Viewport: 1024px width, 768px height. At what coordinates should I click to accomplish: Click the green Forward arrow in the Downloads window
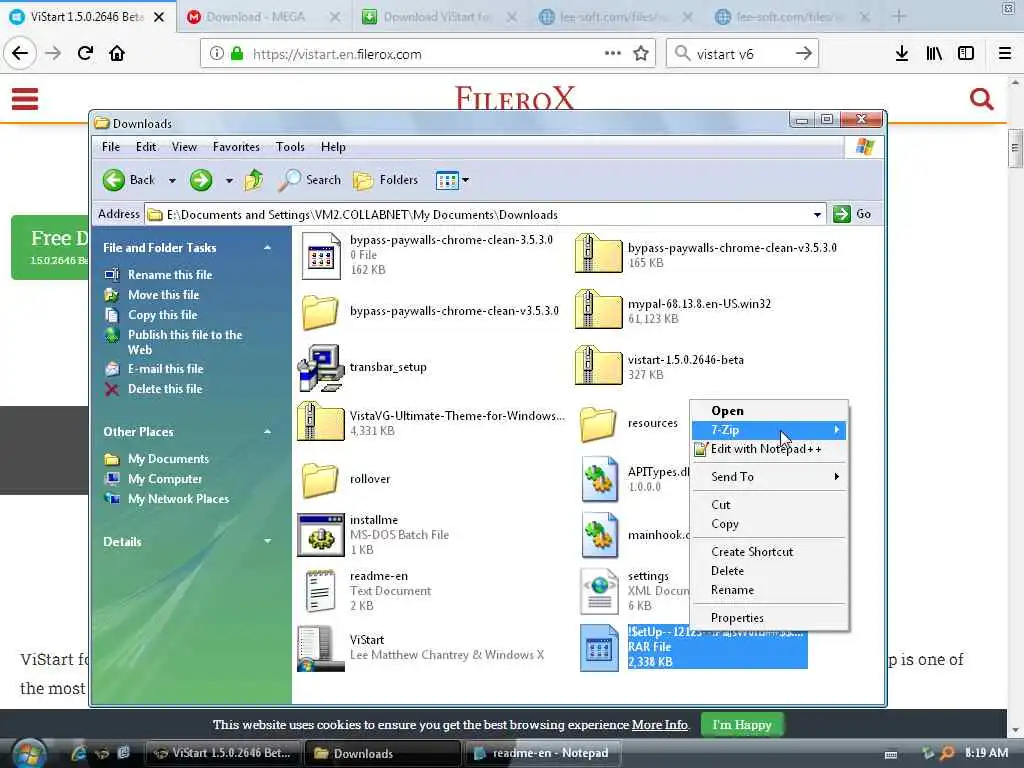coord(201,180)
